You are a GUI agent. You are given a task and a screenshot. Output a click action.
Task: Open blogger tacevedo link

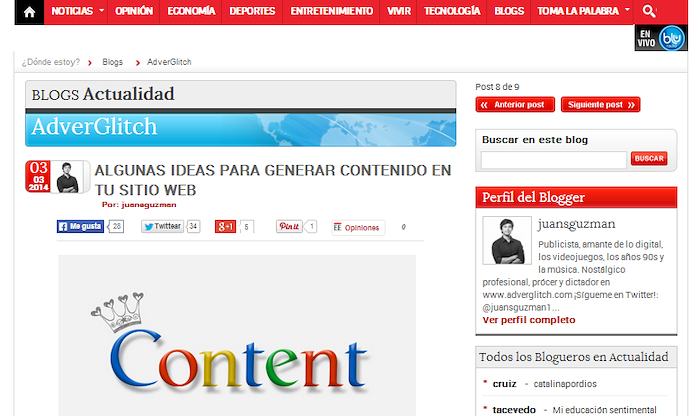click(x=514, y=410)
